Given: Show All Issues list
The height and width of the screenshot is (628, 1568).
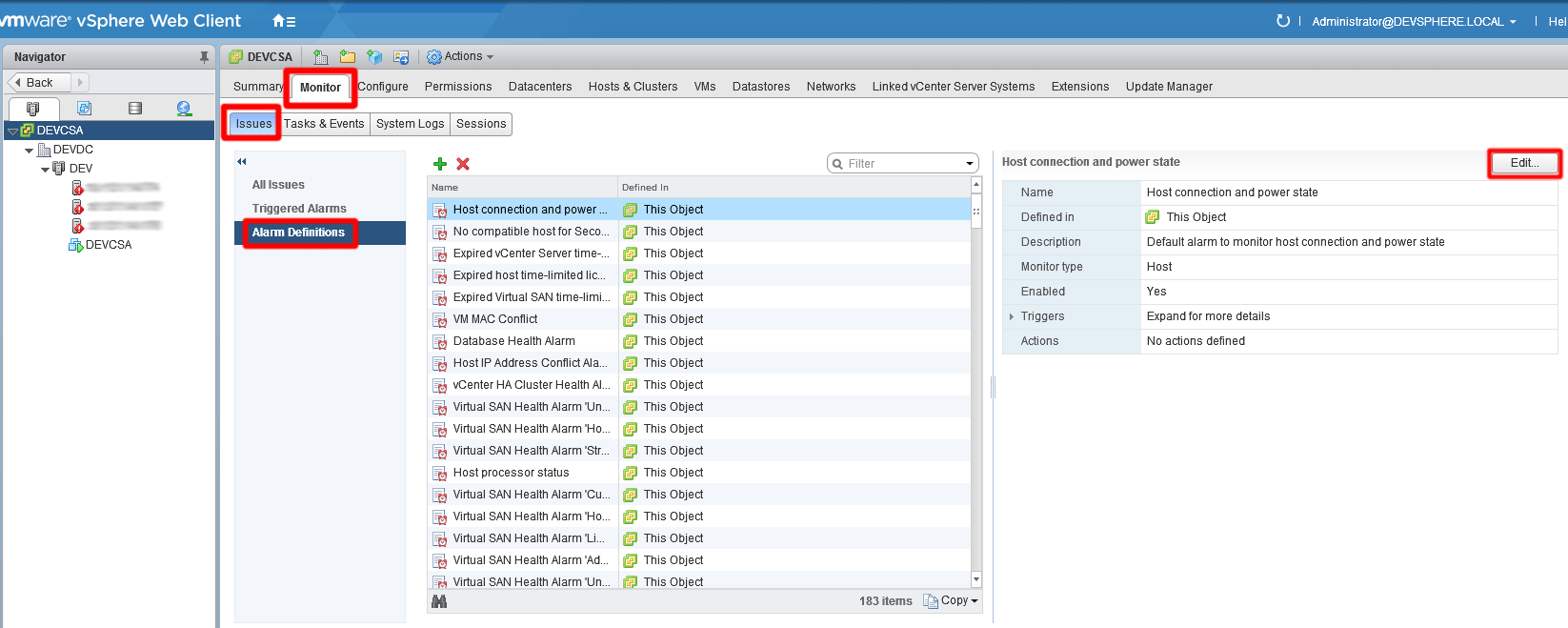Looking at the screenshot, I should 278,185.
